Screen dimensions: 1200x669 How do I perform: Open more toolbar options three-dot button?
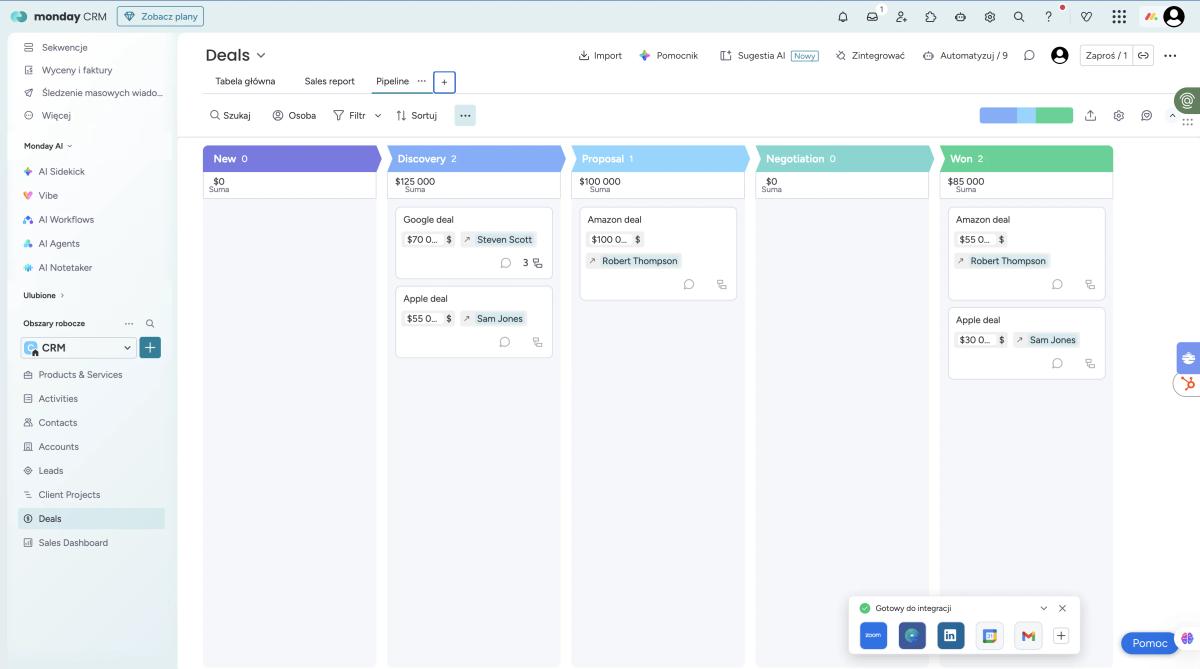pos(465,115)
